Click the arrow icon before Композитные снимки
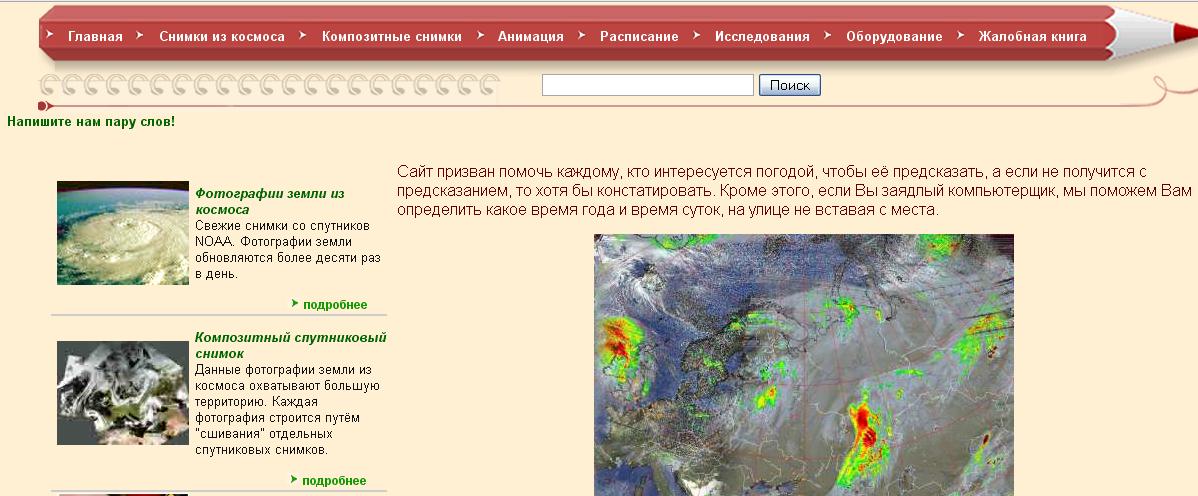 point(303,34)
